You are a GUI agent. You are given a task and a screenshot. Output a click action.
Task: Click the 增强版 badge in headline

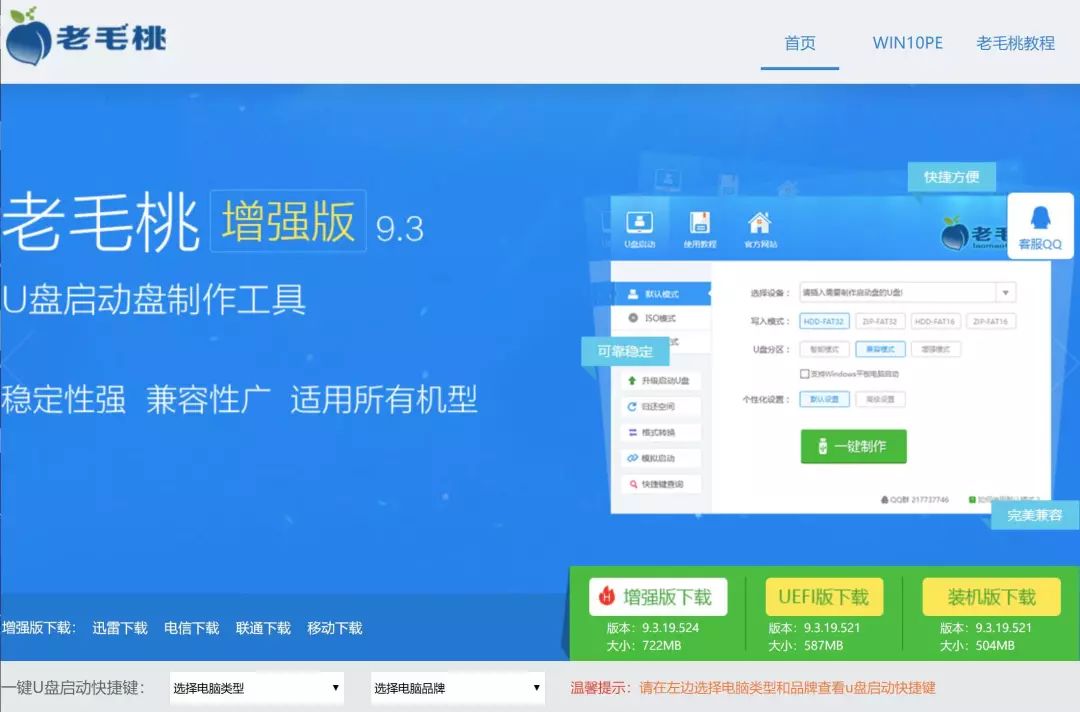point(288,221)
